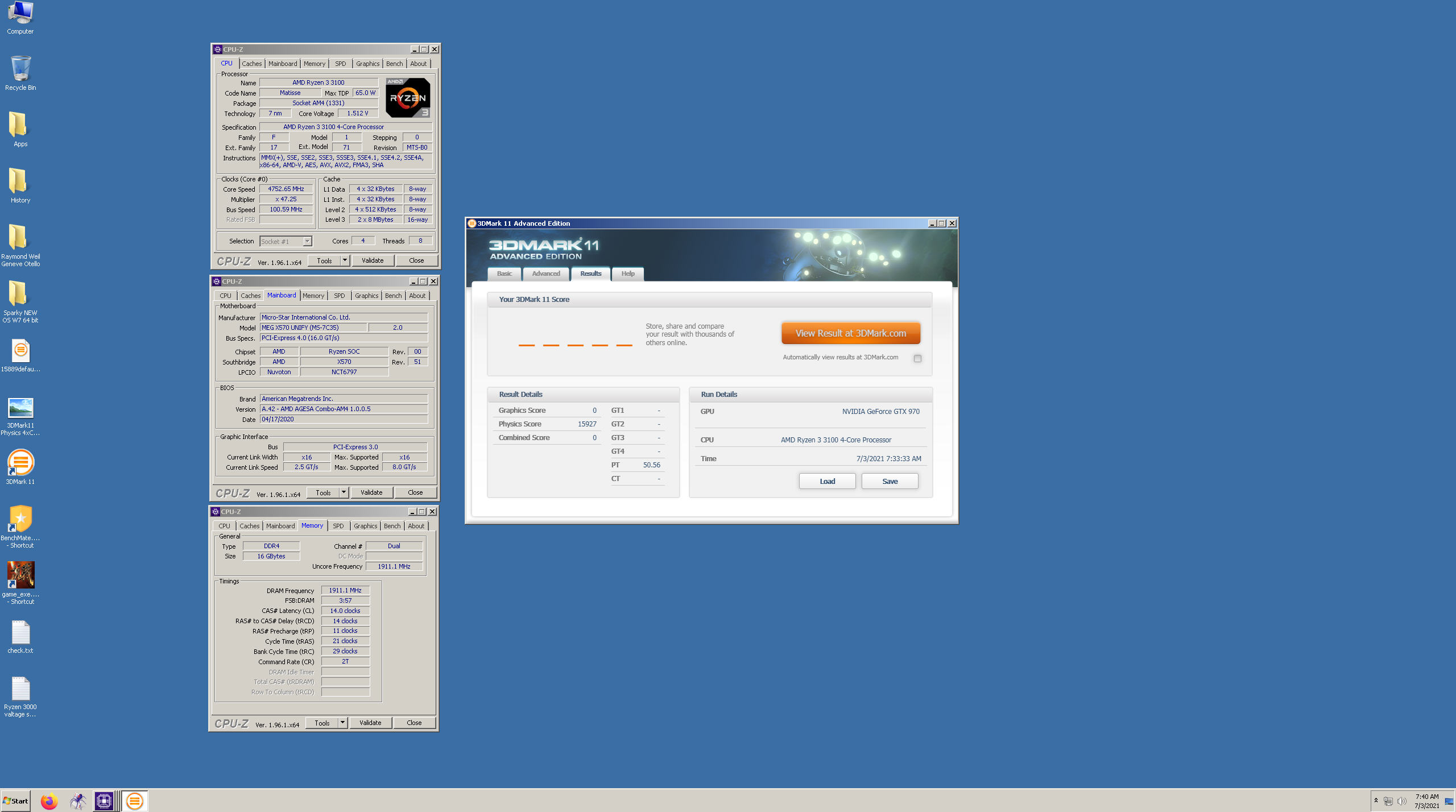The image size is (1456, 812).
Task: Switch to Caches tab in top CPU-Z
Action: [251, 64]
